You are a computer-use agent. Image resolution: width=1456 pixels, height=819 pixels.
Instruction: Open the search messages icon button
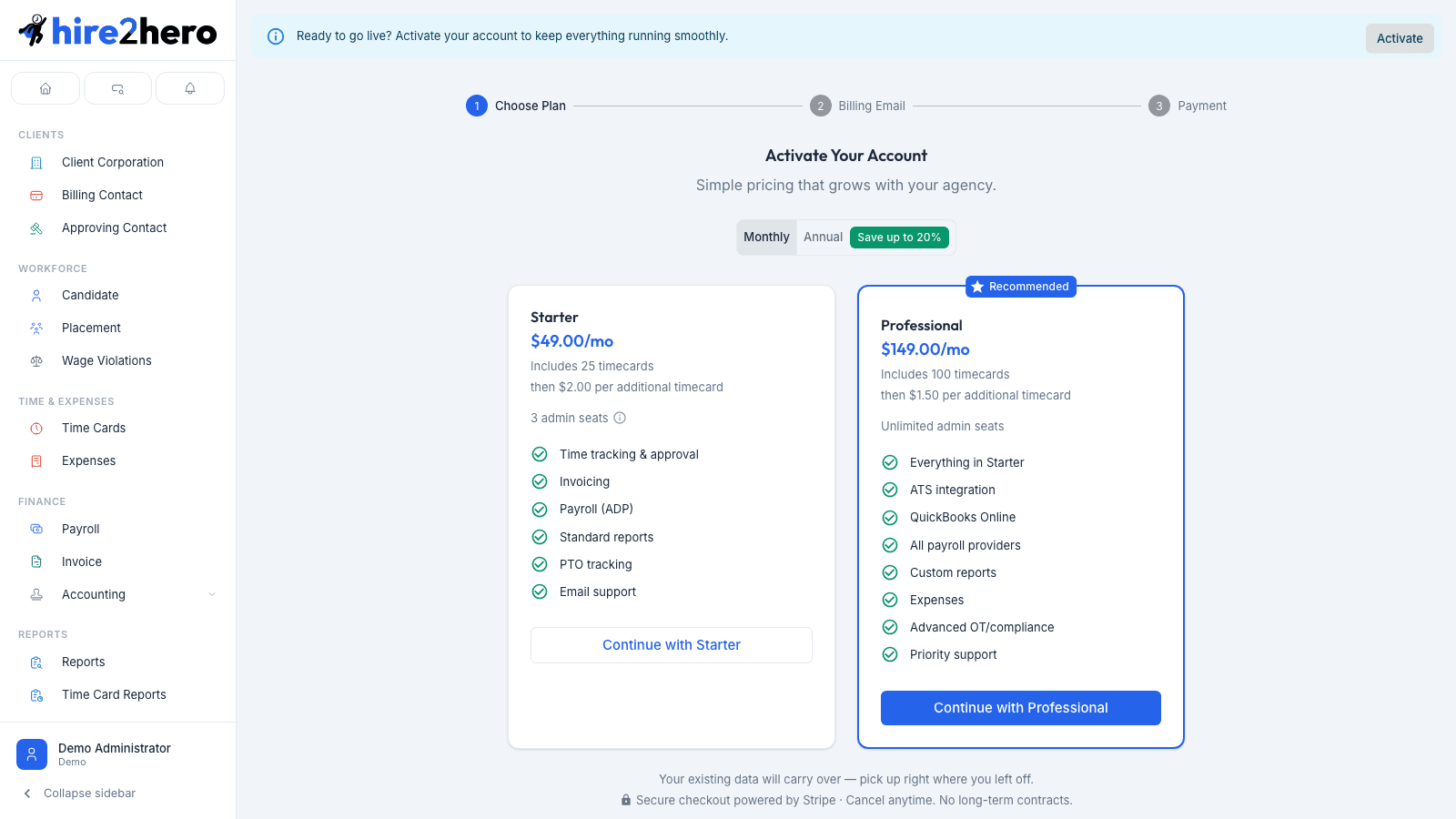(x=117, y=88)
